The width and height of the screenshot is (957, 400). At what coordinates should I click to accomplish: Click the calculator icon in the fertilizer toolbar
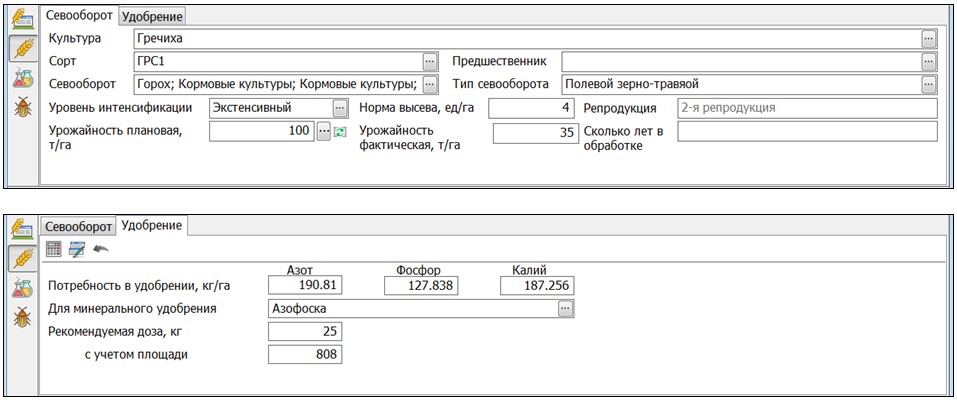tap(54, 248)
